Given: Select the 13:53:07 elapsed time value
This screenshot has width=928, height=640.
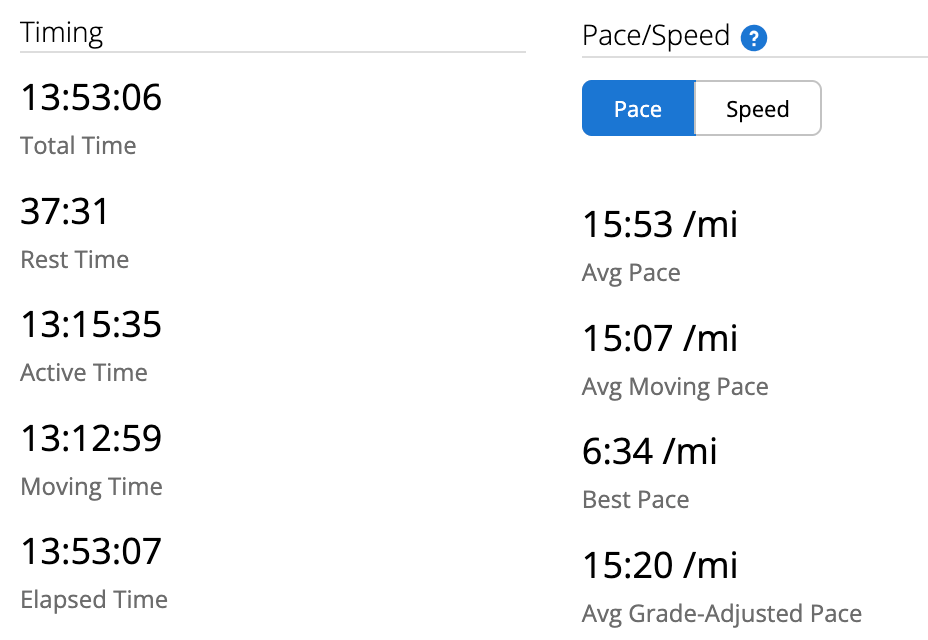Looking at the screenshot, I should [x=91, y=552].
